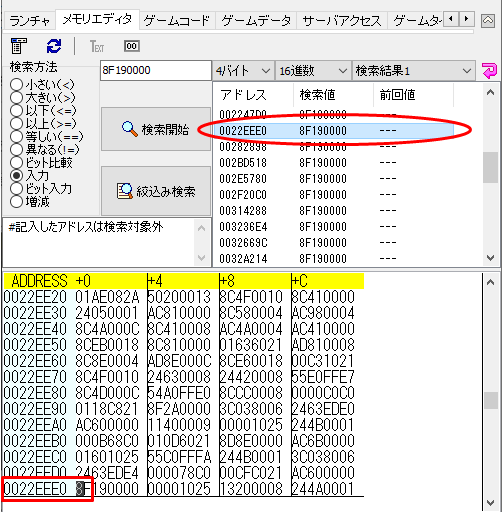Click memory value 01636021
503x512 pixels.
click(251, 345)
